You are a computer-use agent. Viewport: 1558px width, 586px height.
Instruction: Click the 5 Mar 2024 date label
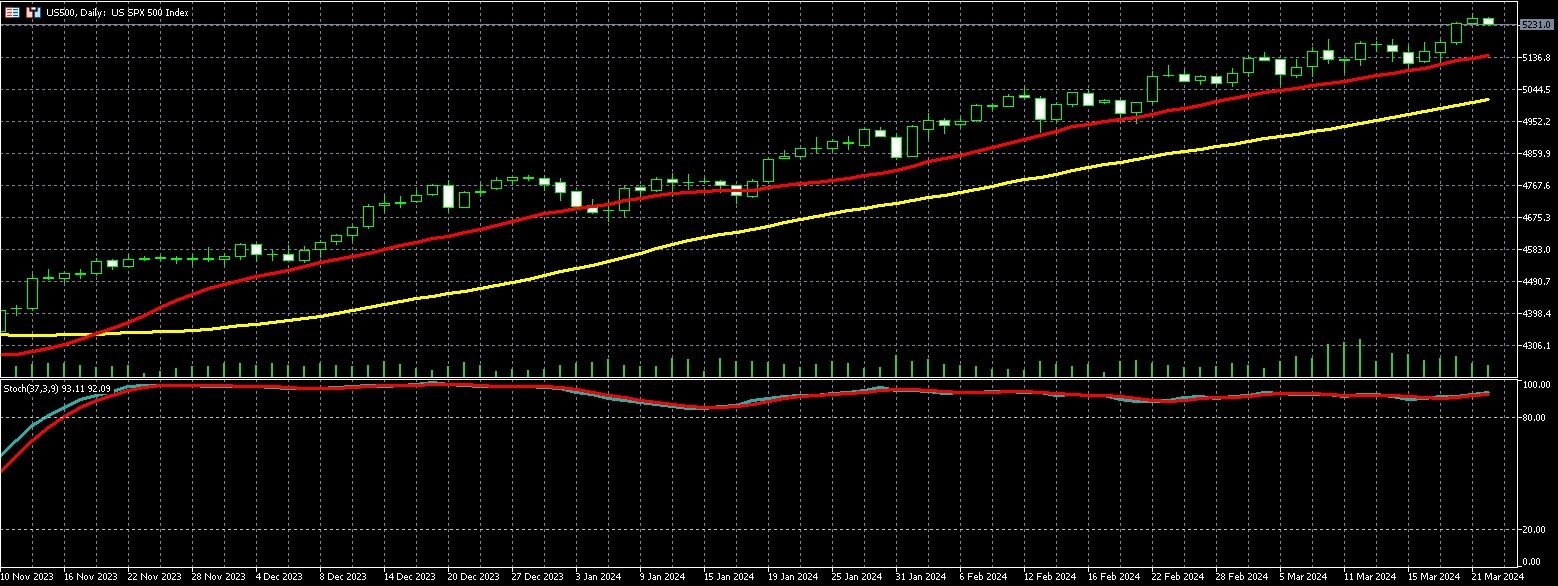[x=1303, y=577]
